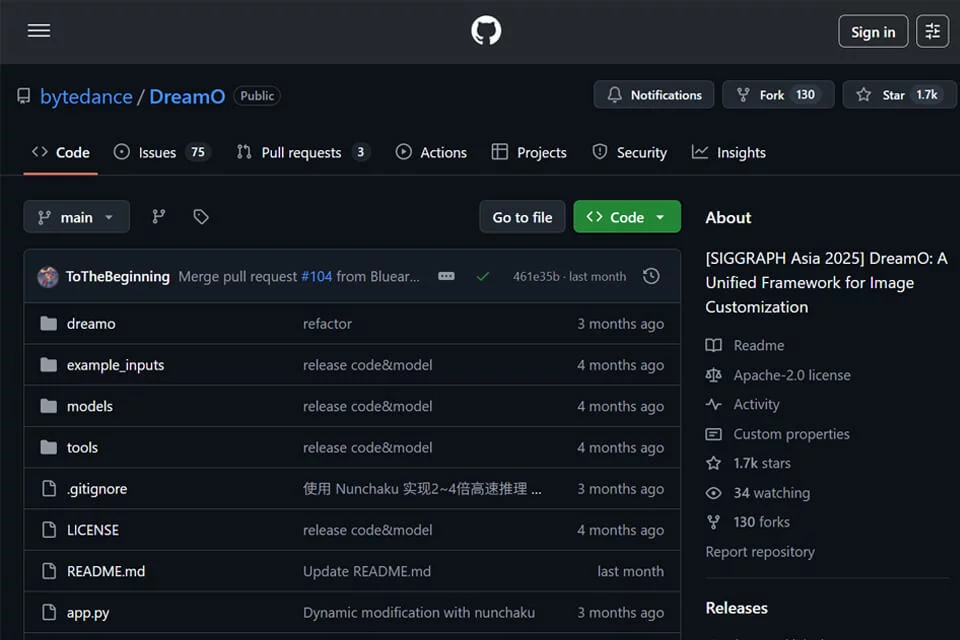Open the Actions tab

(431, 152)
